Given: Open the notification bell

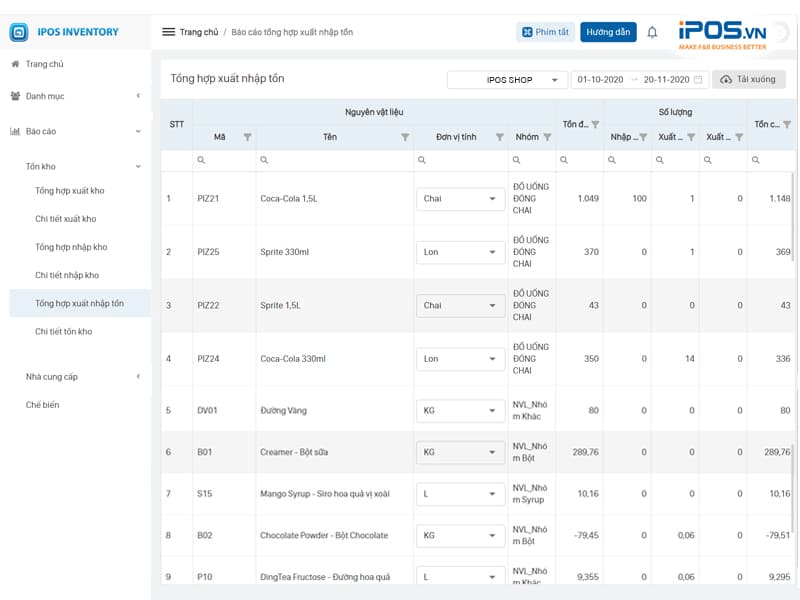Looking at the screenshot, I should (x=652, y=32).
